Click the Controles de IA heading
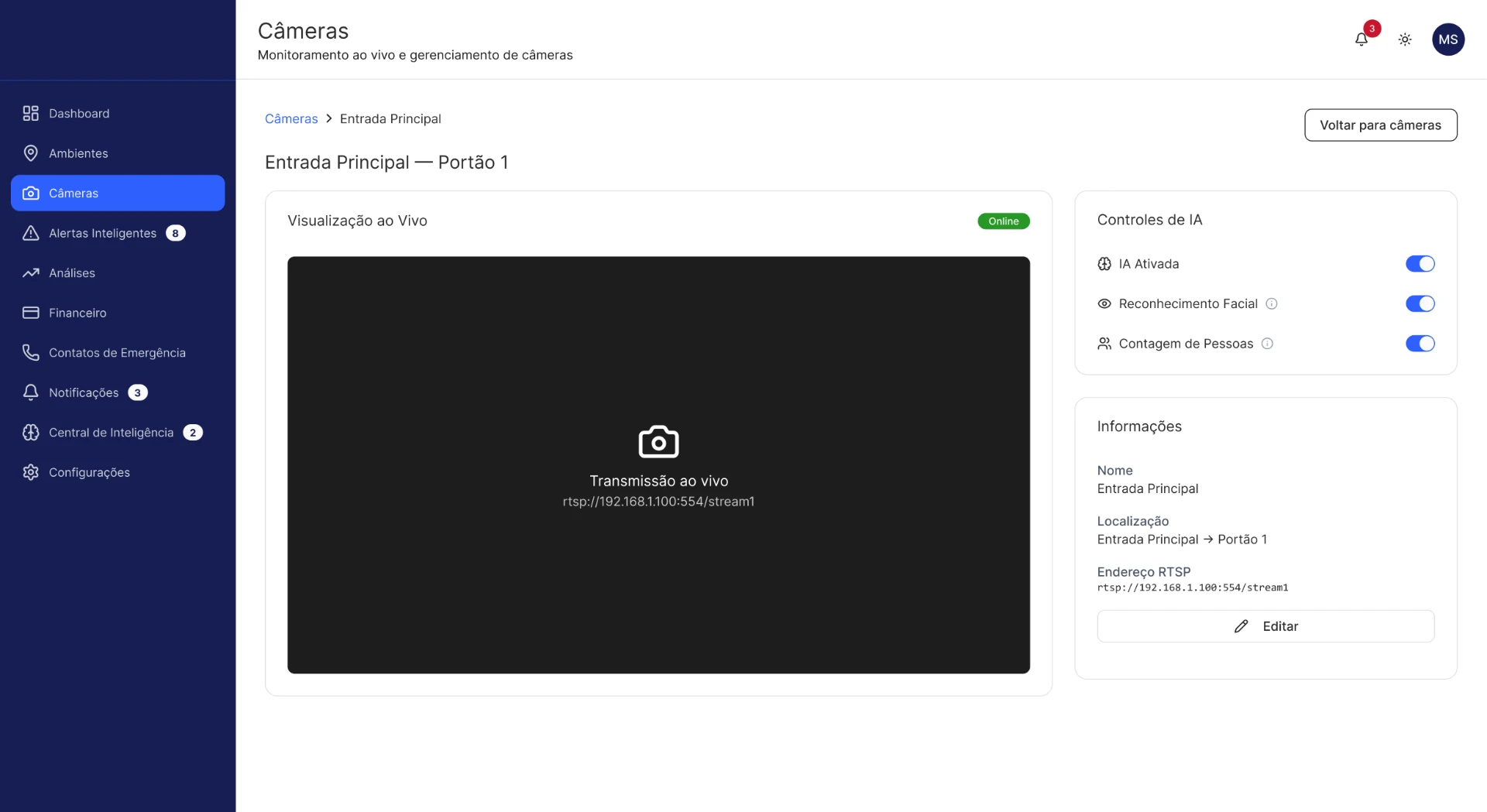The image size is (1487, 812). click(x=1149, y=220)
